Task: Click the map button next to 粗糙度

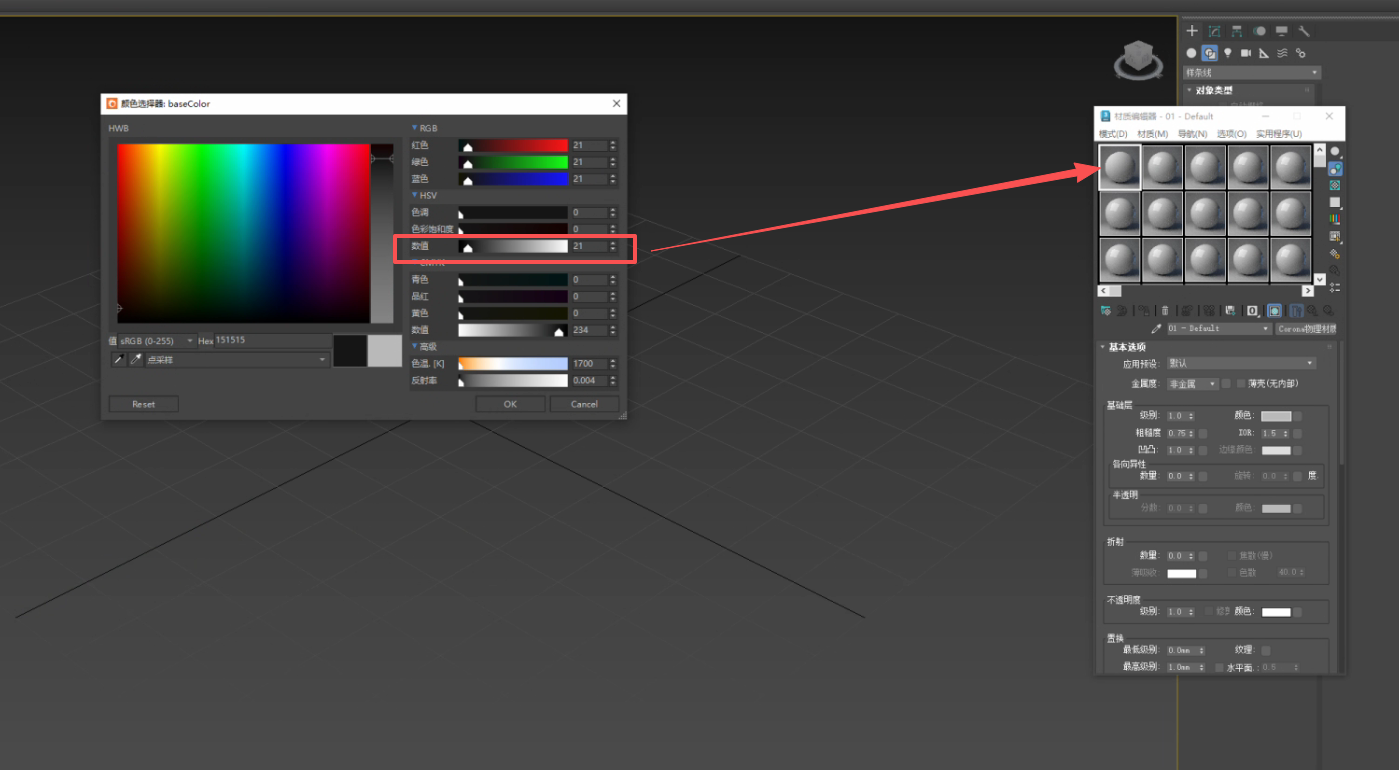Action: click(x=1203, y=433)
